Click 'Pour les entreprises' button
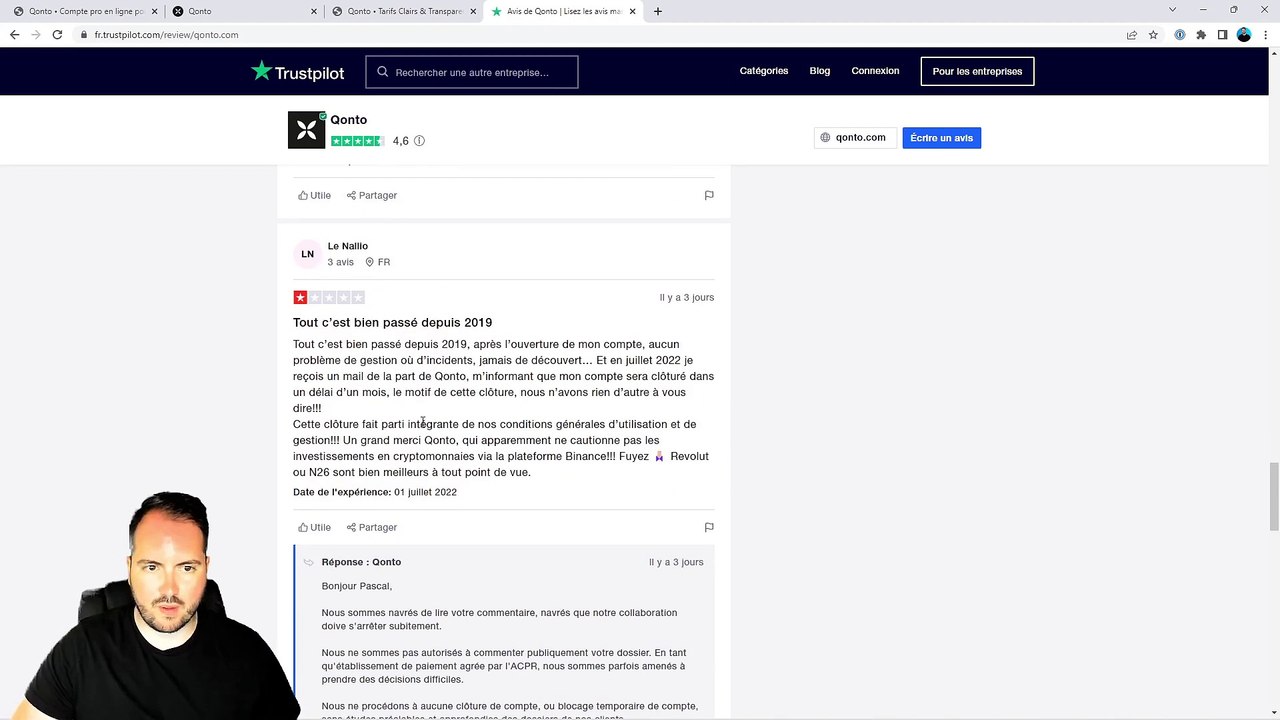The height and width of the screenshot is (720, 1280). coord(977,71)
